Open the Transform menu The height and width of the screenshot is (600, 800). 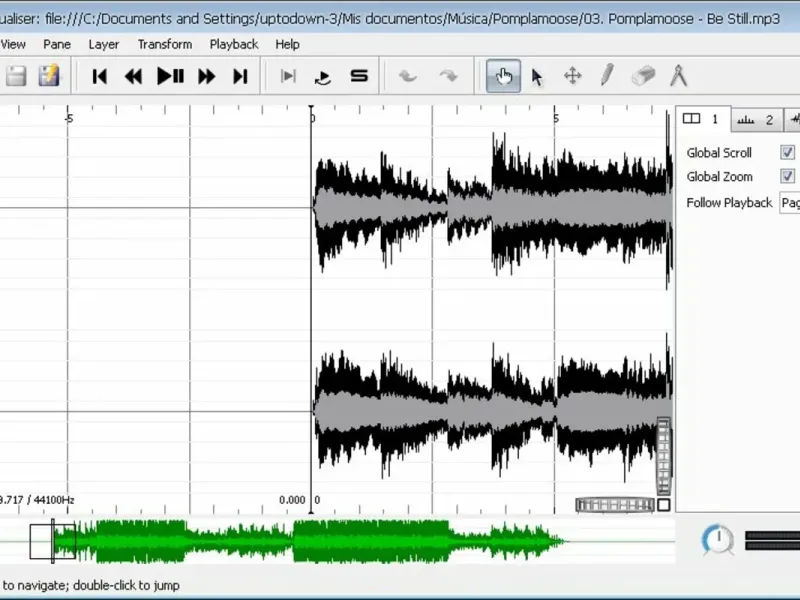click(165, 44)
